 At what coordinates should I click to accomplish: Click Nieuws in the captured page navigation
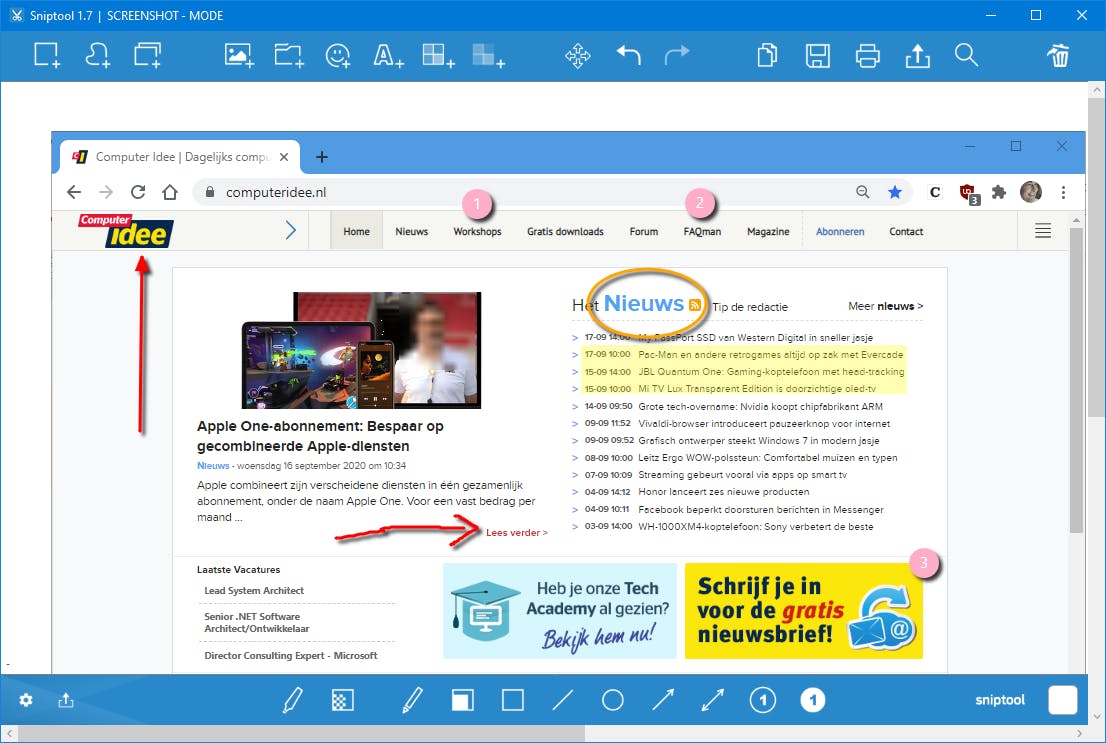pyautogui.click(x=412, y=231)
